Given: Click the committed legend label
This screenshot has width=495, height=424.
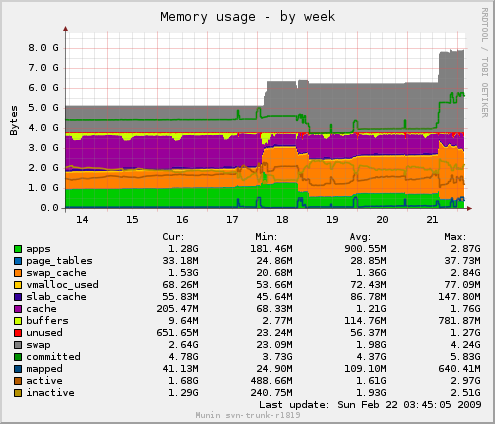Looking at the screenshot, I should (53, 357).
